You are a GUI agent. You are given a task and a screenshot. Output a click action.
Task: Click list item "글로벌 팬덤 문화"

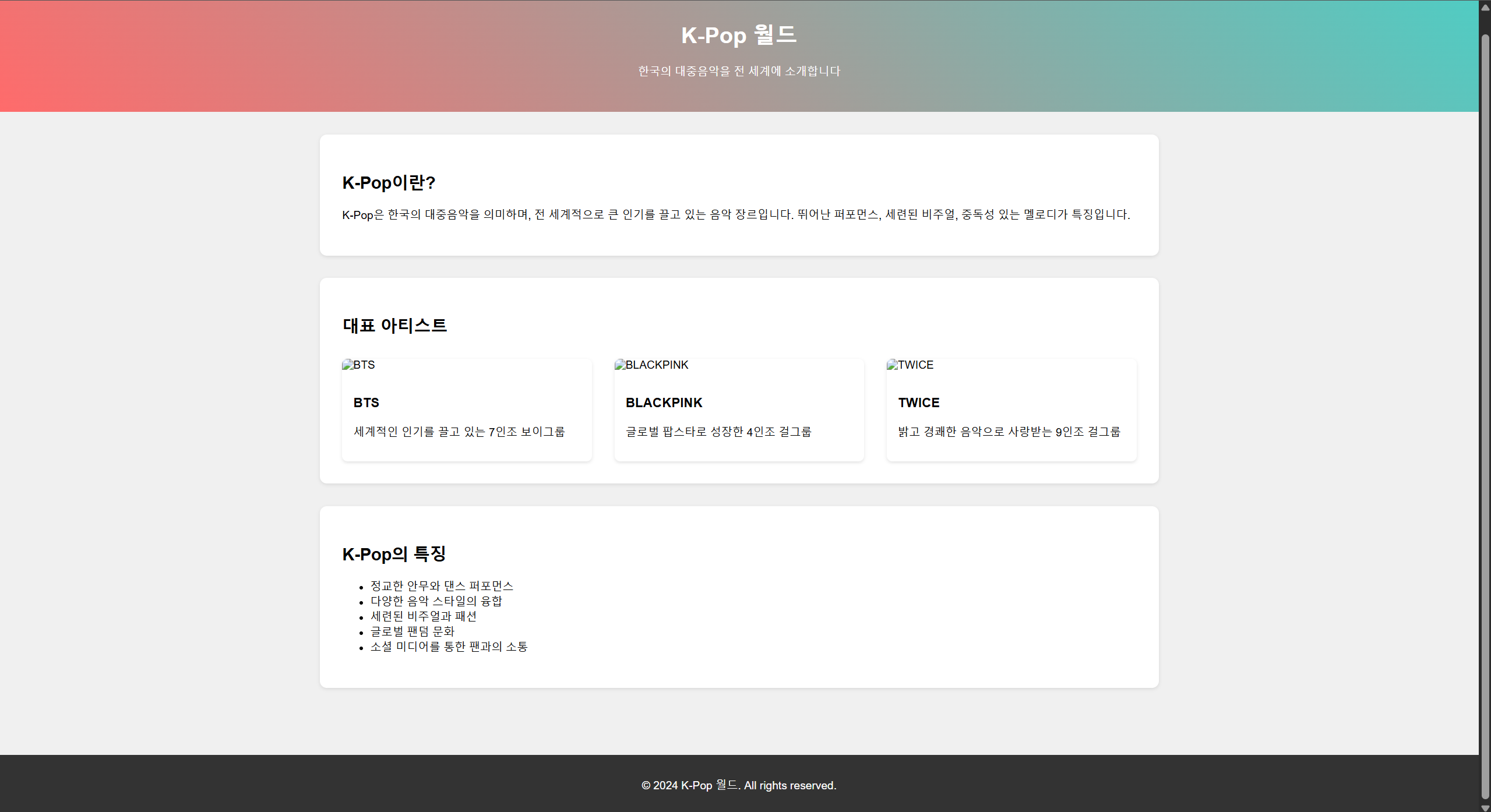pyautogui.click(x=413, y=631)
